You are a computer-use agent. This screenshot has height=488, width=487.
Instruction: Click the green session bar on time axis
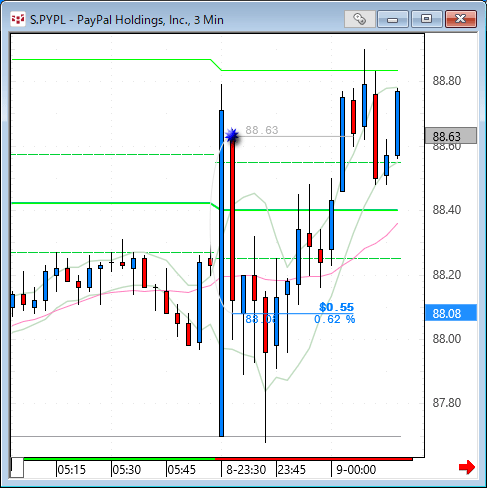click(x=119, y=459)
